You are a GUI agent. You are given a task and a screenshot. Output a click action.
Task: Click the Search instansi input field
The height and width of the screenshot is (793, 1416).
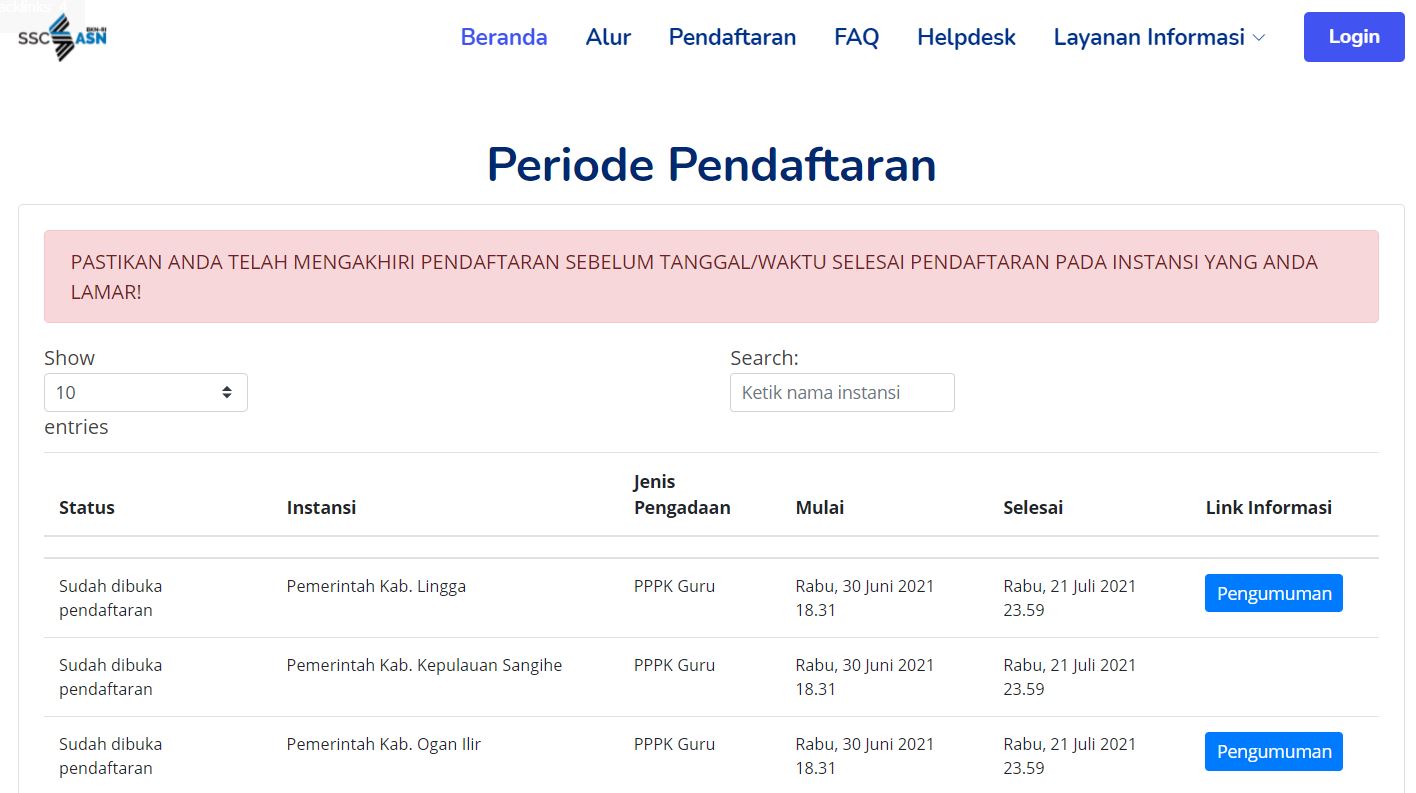(841, 392)
